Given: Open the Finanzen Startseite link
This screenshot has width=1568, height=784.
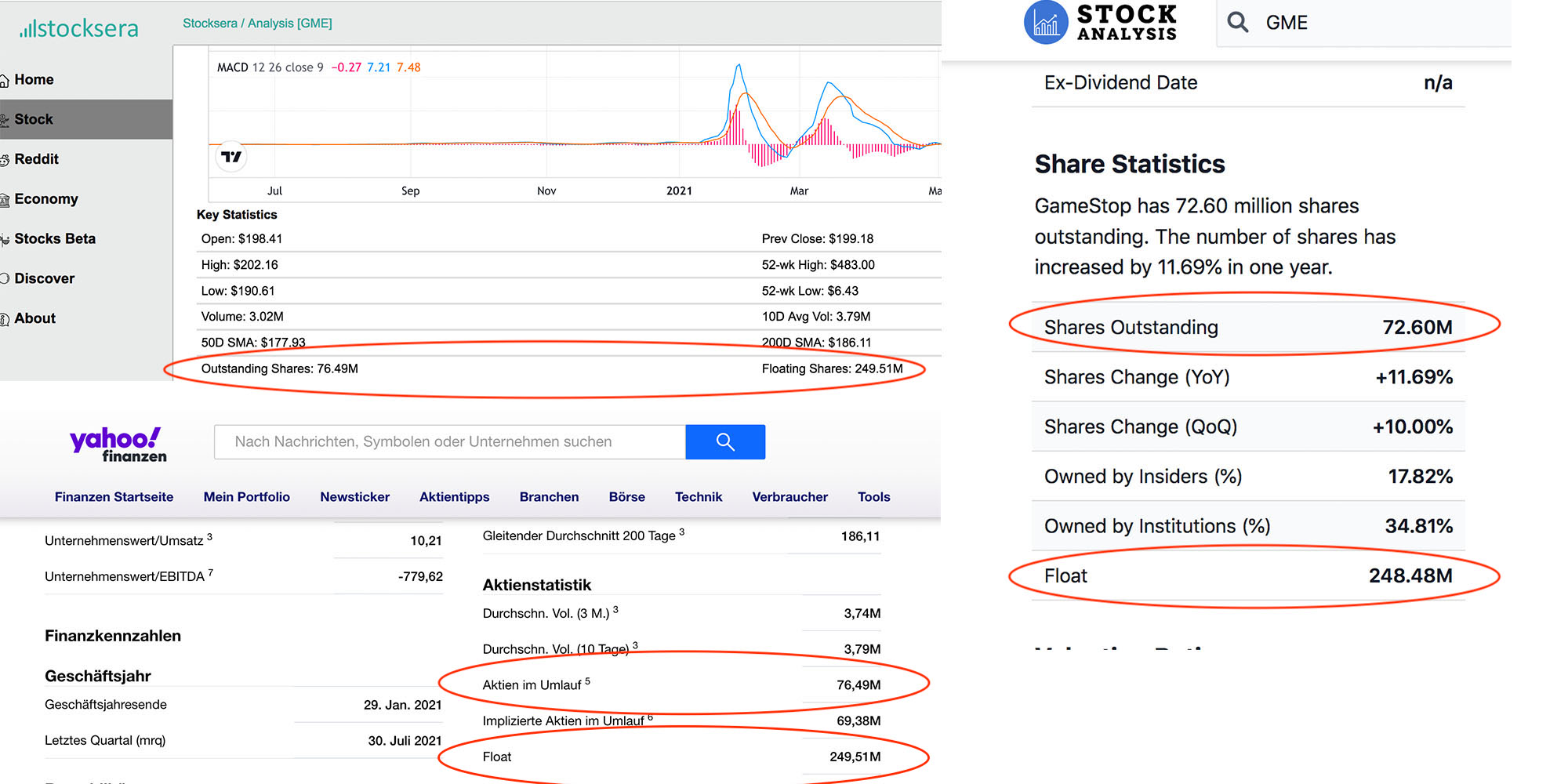Looking at the screenshot, I should point(114,497).
